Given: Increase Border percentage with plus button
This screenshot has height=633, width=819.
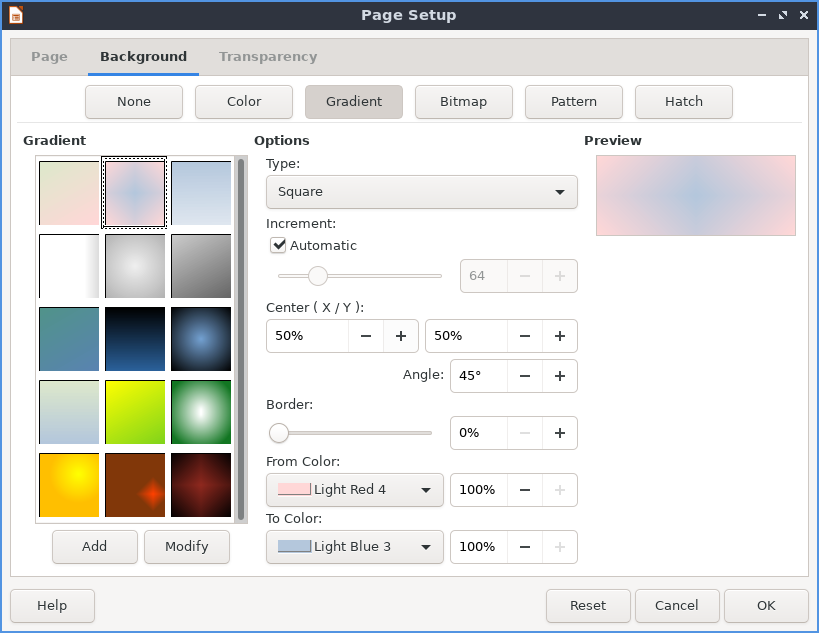Looking at the screenshot, I should [560, 433].
